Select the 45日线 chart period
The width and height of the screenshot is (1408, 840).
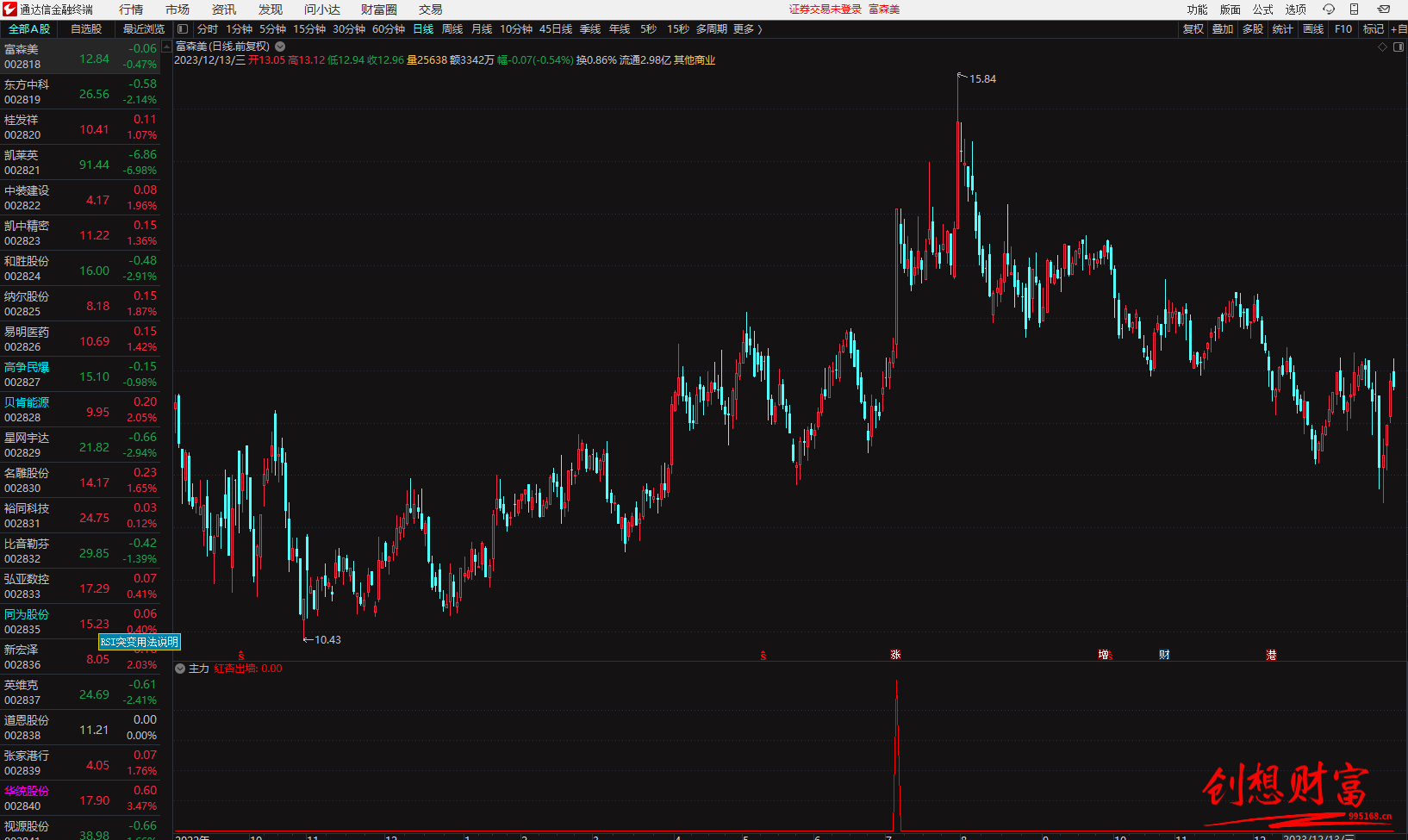point(556,29)
